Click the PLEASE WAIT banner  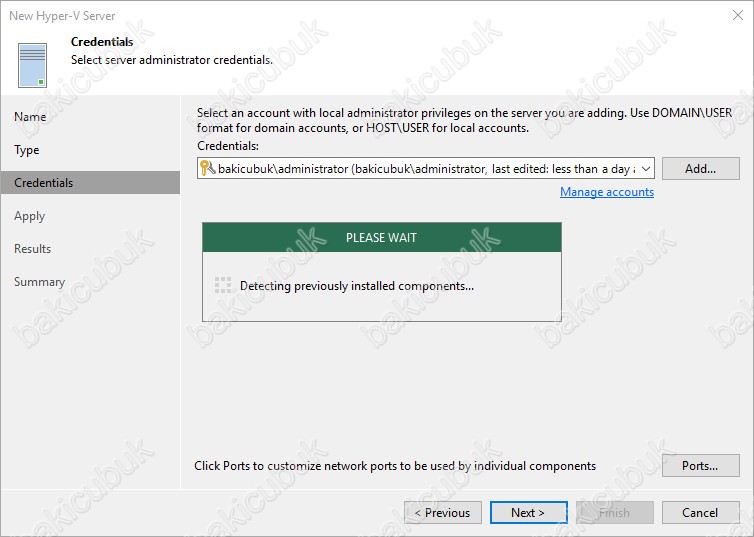pos(382,237)
